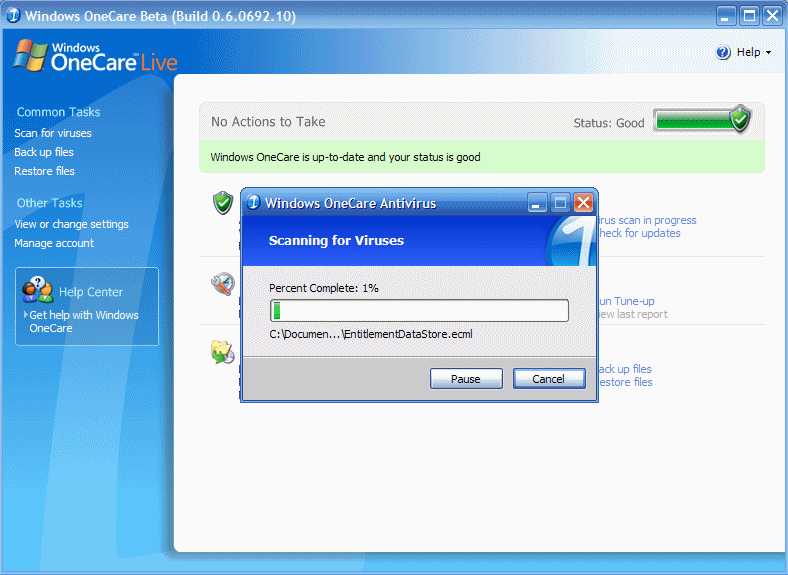This screenshot has height=575, width=788.
Task: Click the up-to-date status message text
Action: (x=345, y=157)
